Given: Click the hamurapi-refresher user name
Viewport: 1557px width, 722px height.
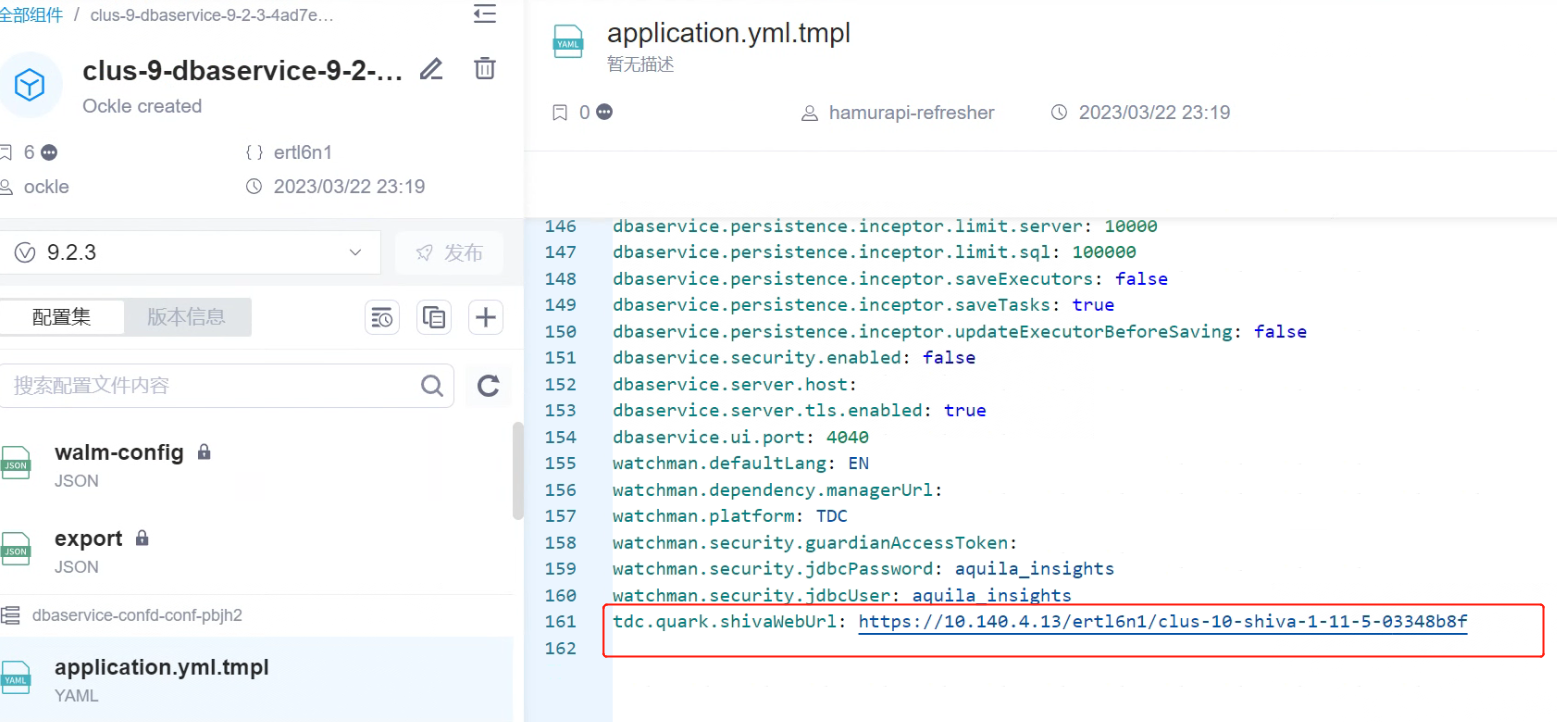Looking at the screenshot, I should pyautogui.click(x=911, y=113).
